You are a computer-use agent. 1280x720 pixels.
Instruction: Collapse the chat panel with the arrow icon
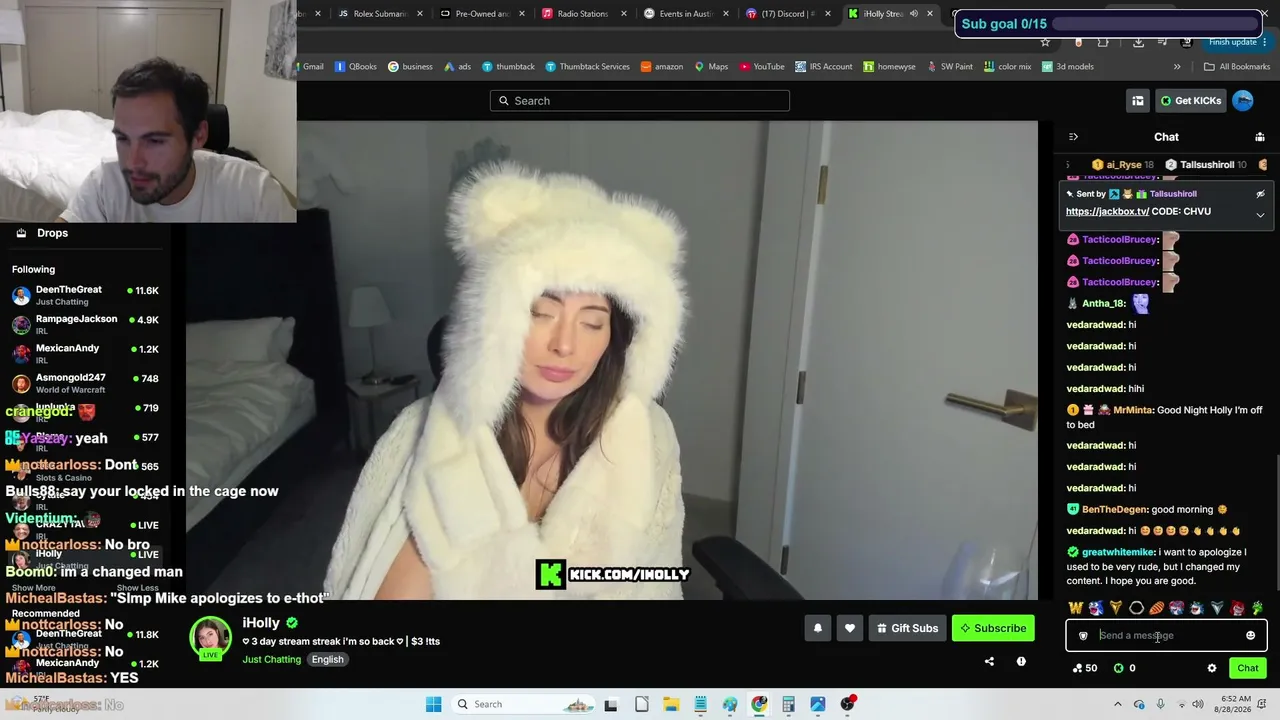(1073, 137)
